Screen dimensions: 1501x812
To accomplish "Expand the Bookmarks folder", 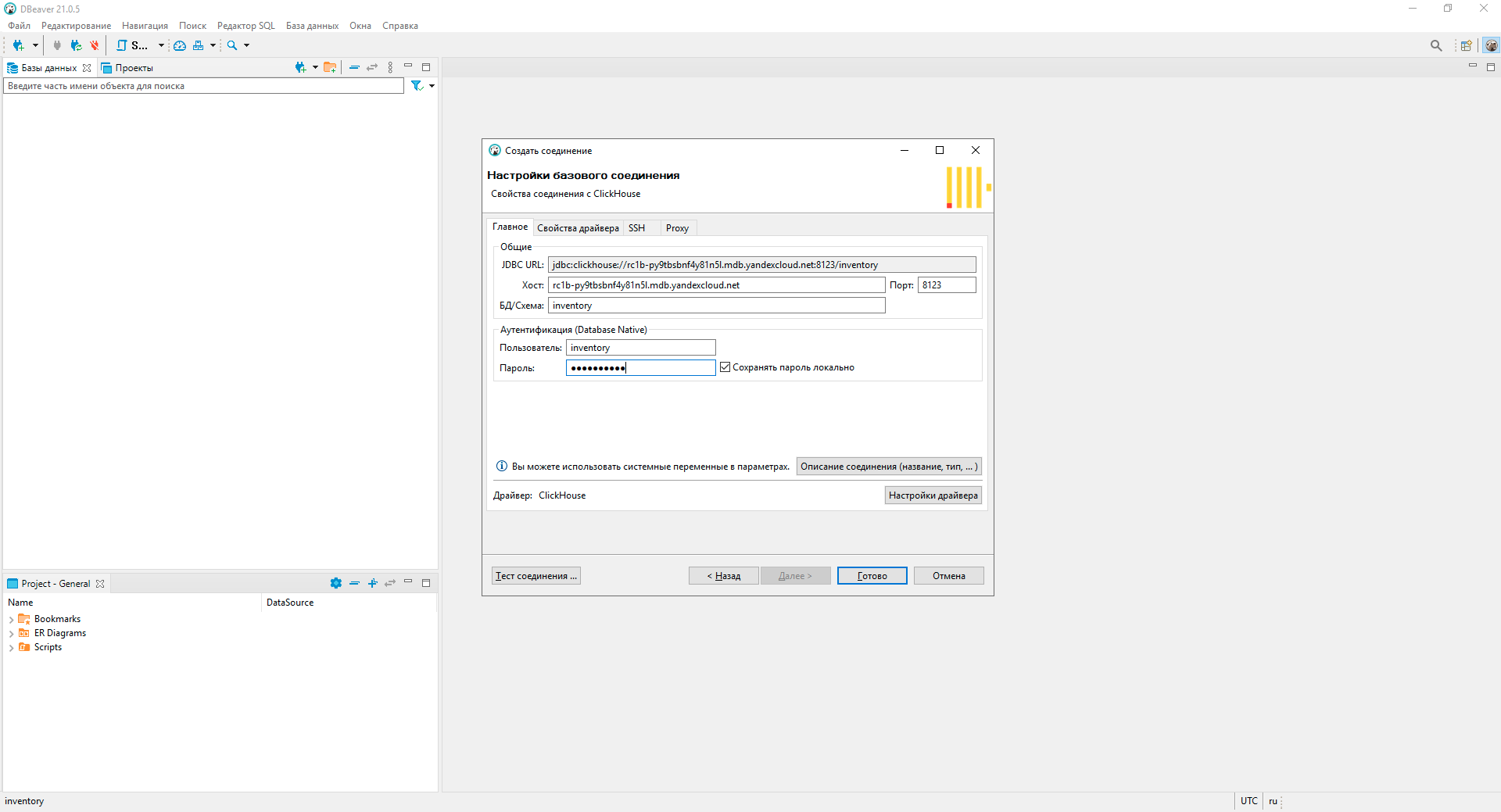I will click(11, 620).
